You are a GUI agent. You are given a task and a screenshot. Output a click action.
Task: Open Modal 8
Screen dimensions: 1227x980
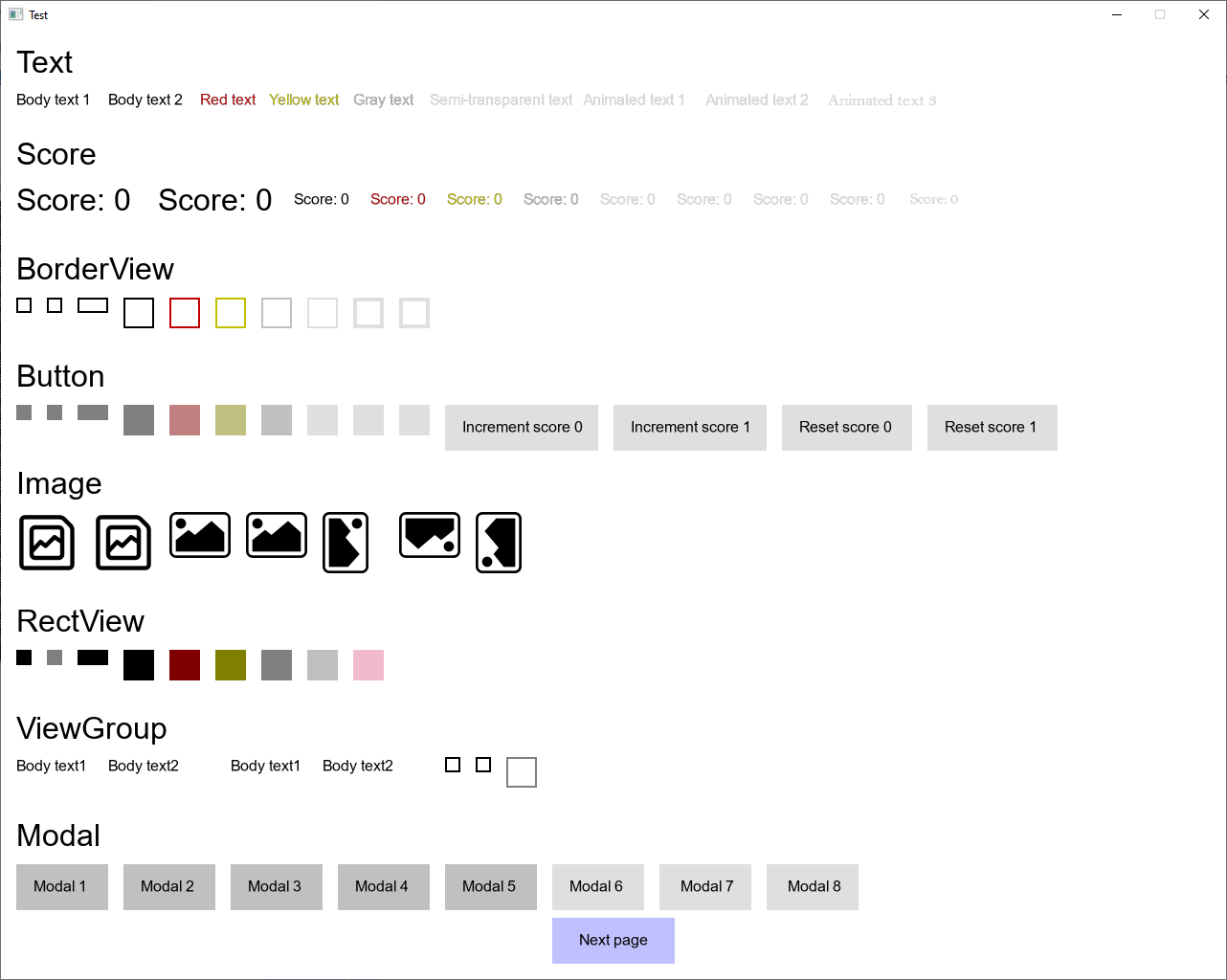[812, 887]
